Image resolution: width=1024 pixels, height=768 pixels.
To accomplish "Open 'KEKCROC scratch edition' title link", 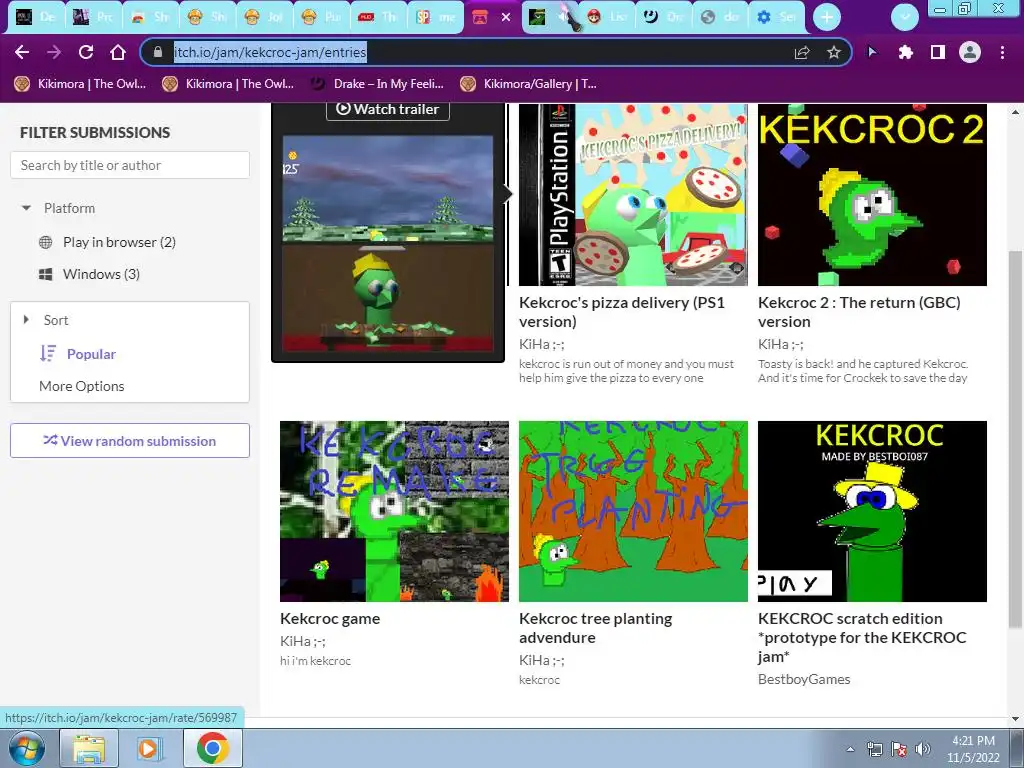I will point(862,637).
